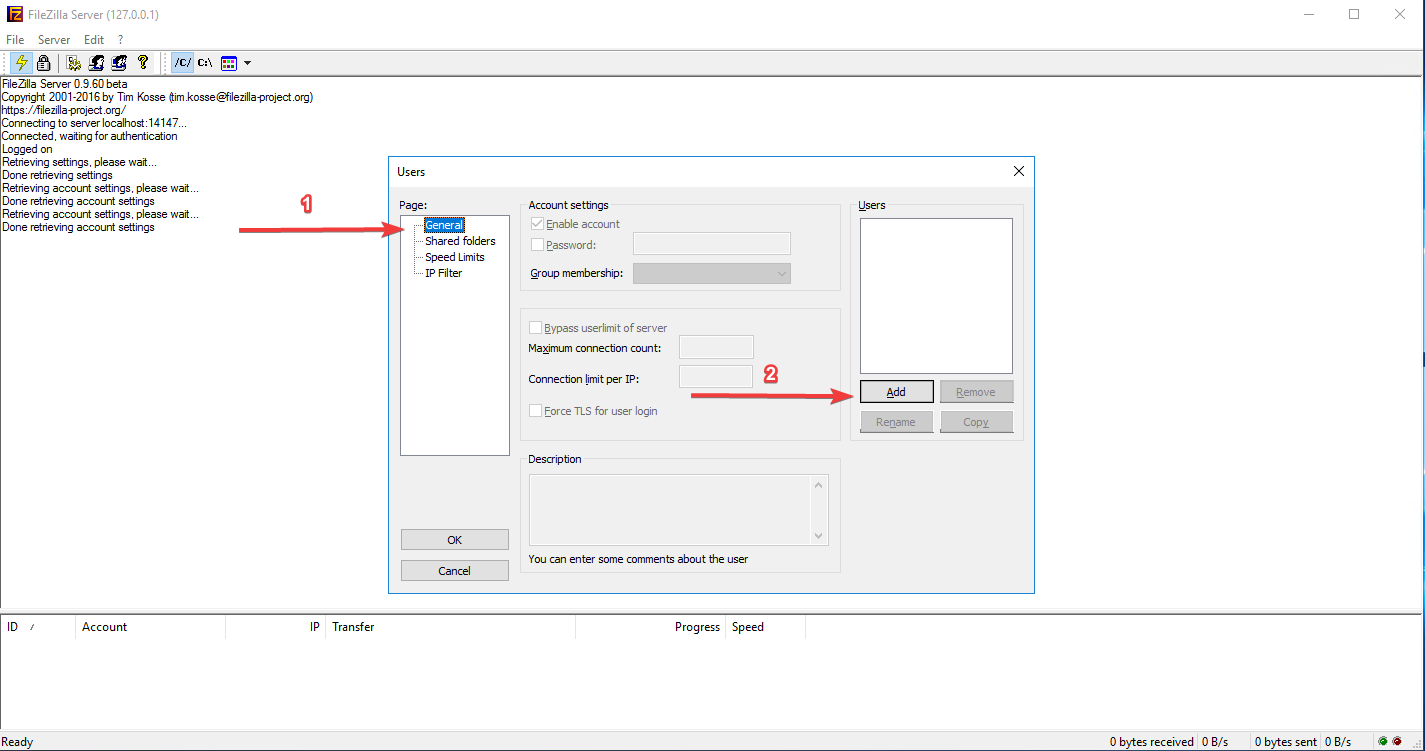Select the Shared folders page
The image size is (1425, 751).
click(x=460, y=241)
